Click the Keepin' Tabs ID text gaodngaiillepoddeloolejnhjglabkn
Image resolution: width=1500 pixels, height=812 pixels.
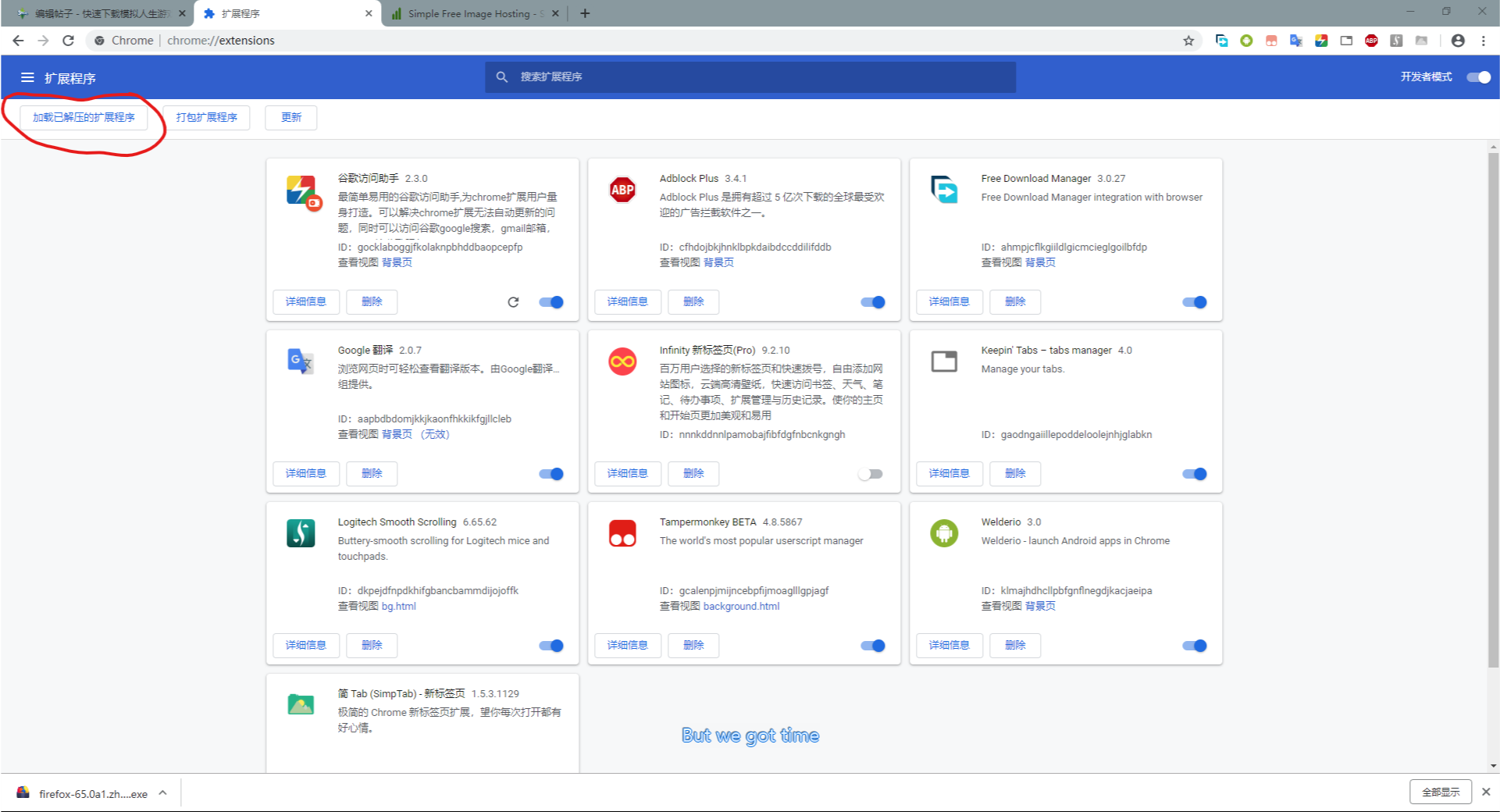click(x=1076, y=435)
